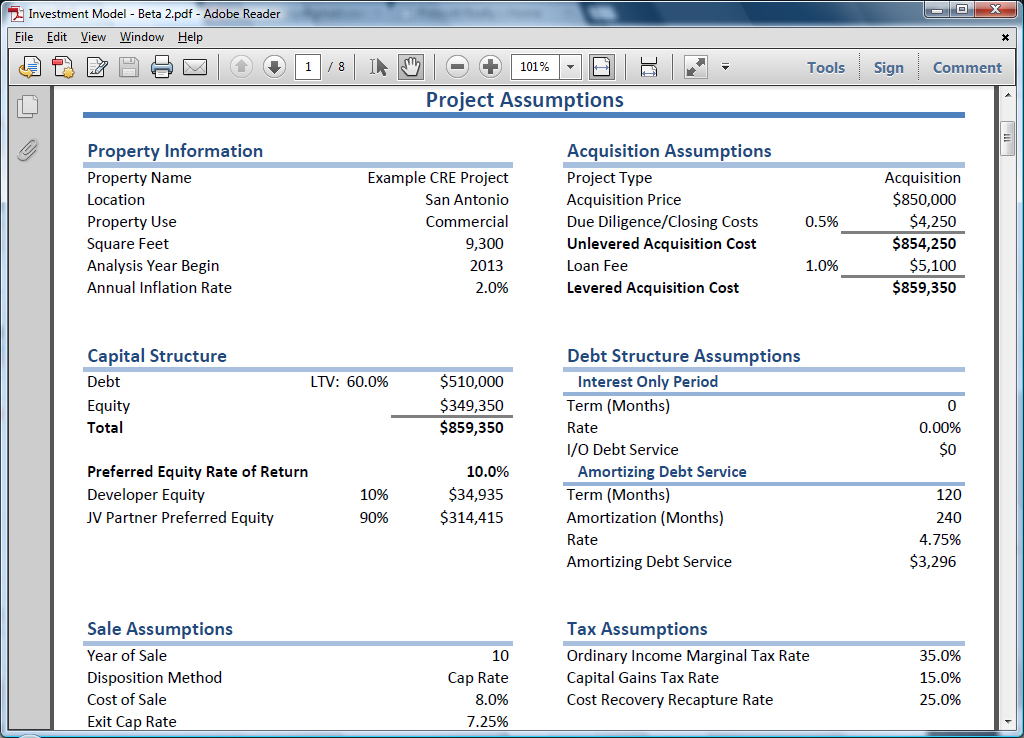The height and width of the screenshot is (738, 1024).
Task: Click the '7.25%' exit cap rate
Action: pyautogui.click(x=488, y=722)
